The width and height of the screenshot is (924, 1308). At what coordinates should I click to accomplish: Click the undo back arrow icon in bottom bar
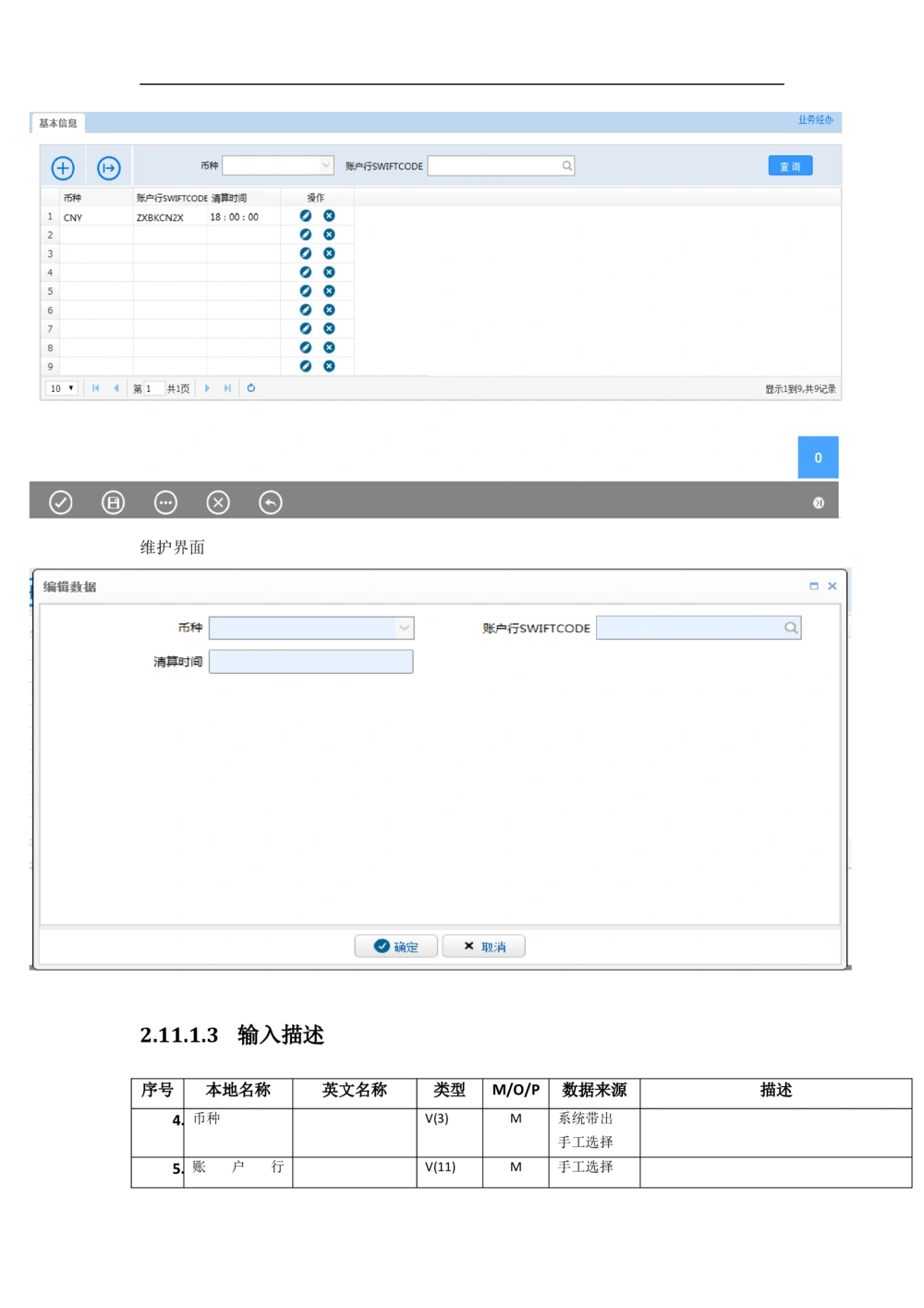tap(270, 502)
